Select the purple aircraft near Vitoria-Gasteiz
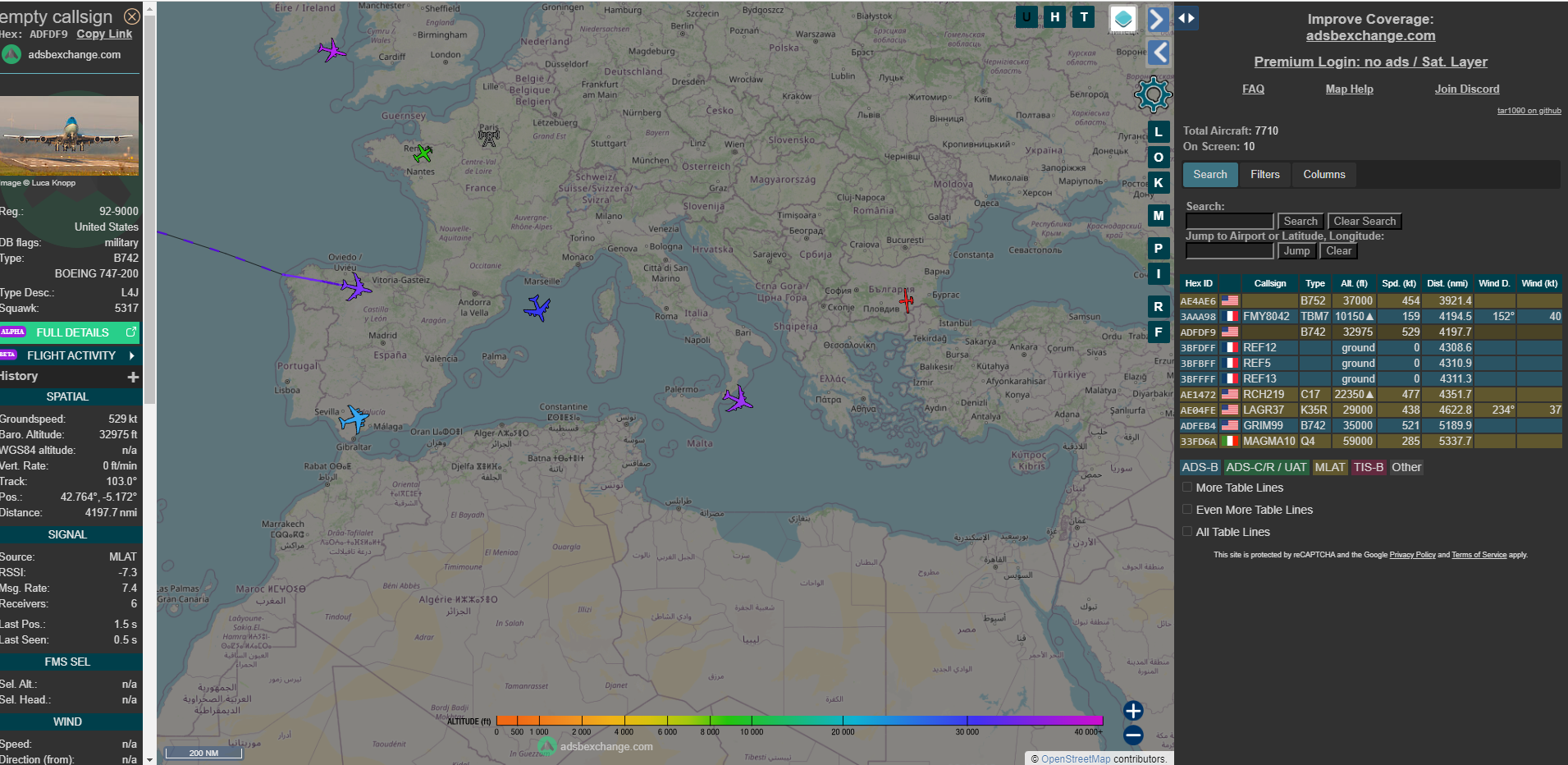The width and height of the screenshot is (1568, 765). click(x=356, y=286)
